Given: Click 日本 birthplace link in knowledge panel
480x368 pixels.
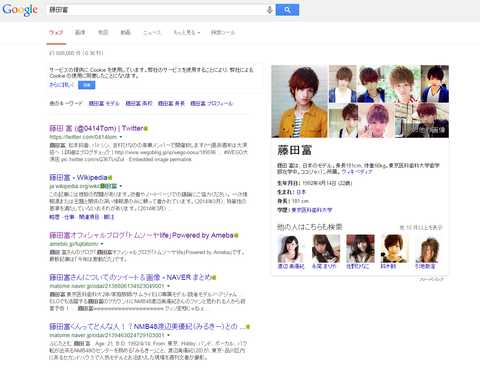Looking at the screenshot, I should point(301,192).
